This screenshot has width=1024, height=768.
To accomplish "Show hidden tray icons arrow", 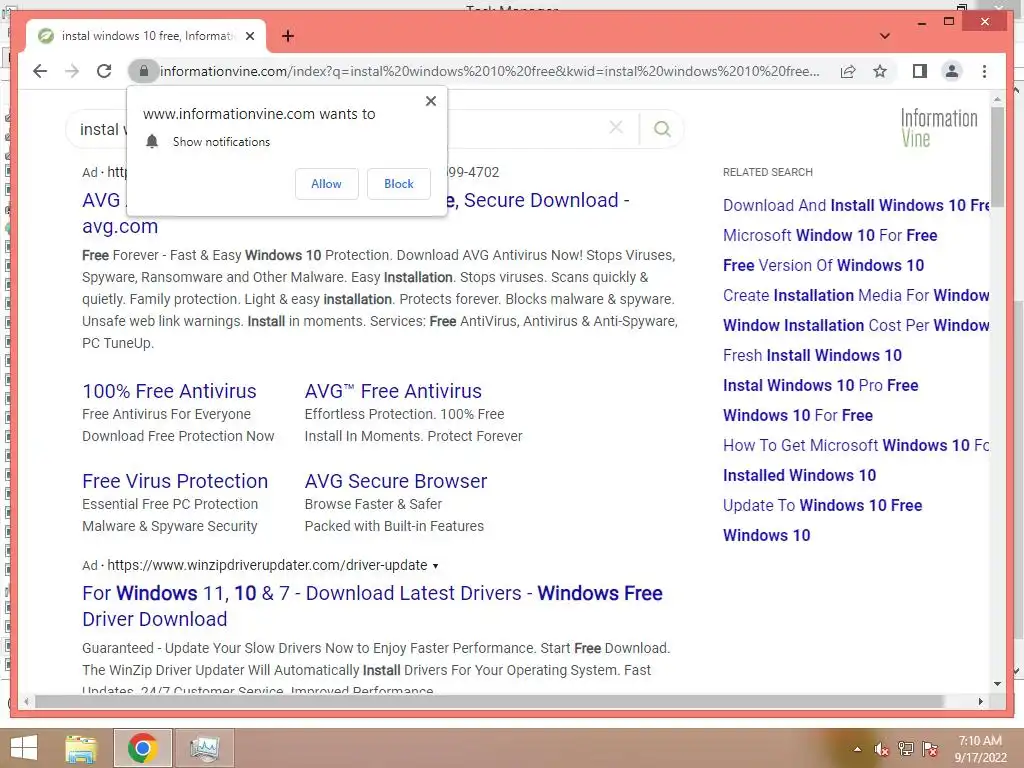I will [857, 749].
